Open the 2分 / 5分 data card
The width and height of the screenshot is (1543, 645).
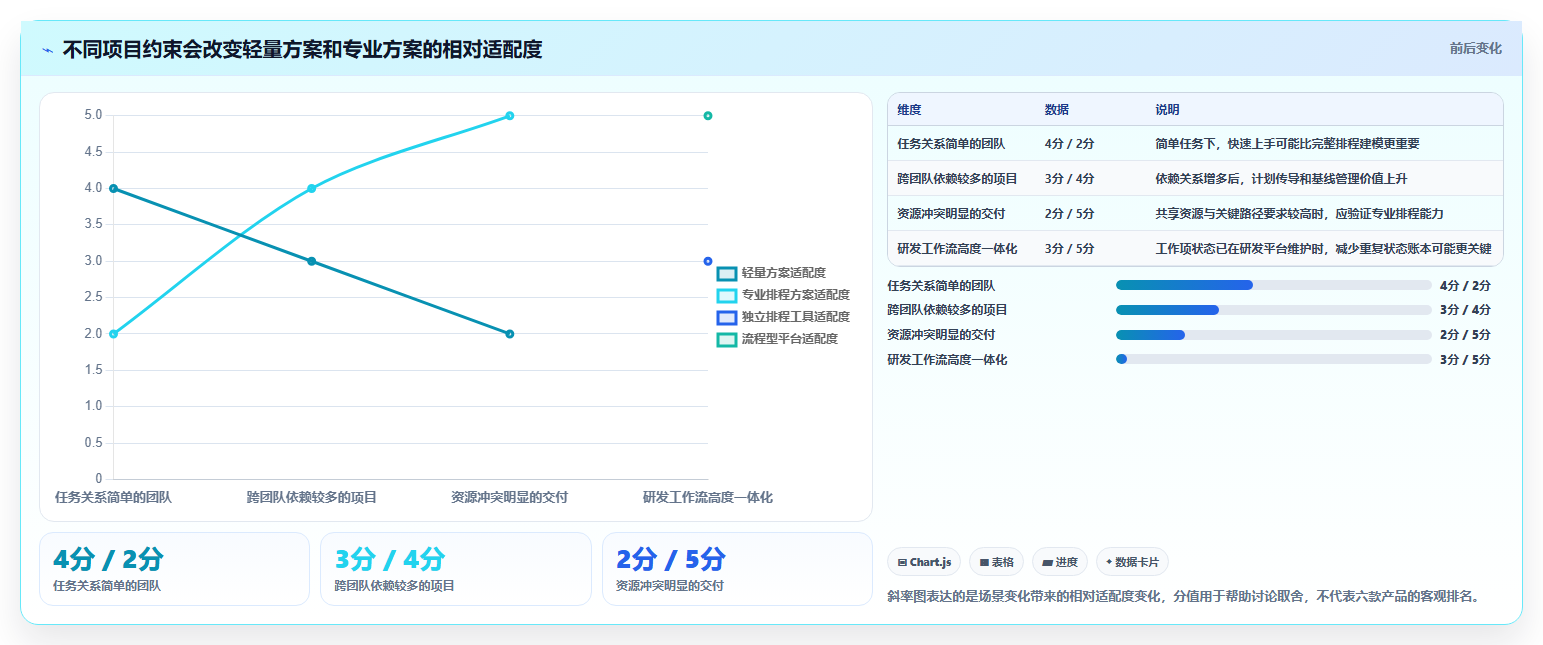coord(737,569)
